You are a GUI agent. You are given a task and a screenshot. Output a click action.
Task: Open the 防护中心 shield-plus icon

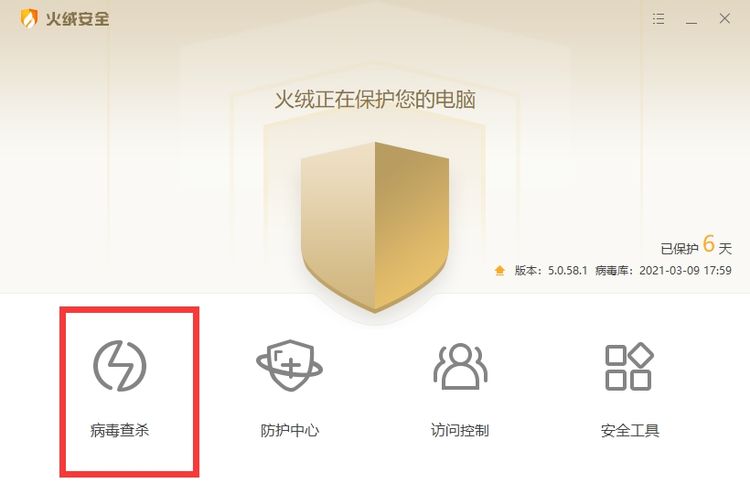point(289,366)
